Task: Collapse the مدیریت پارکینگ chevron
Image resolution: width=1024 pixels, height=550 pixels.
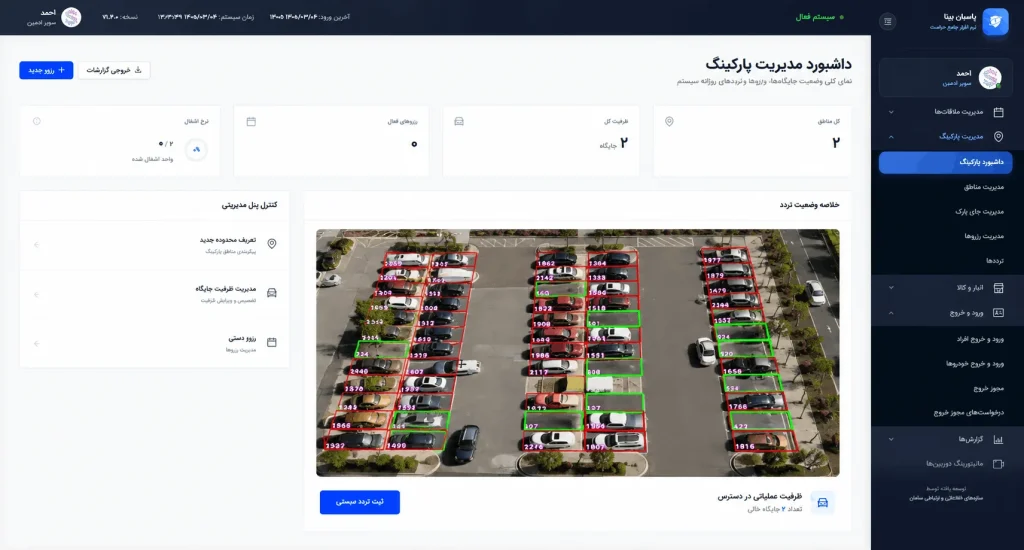Action: [x=891, y=137]
